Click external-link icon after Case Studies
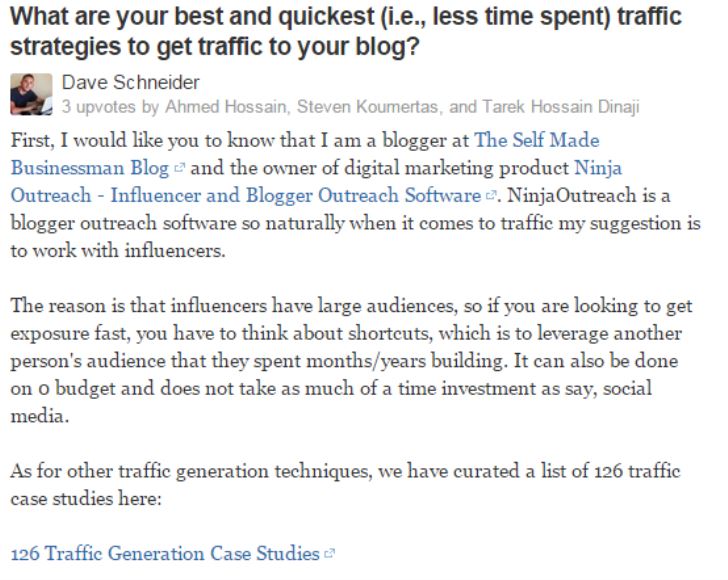 330,554
